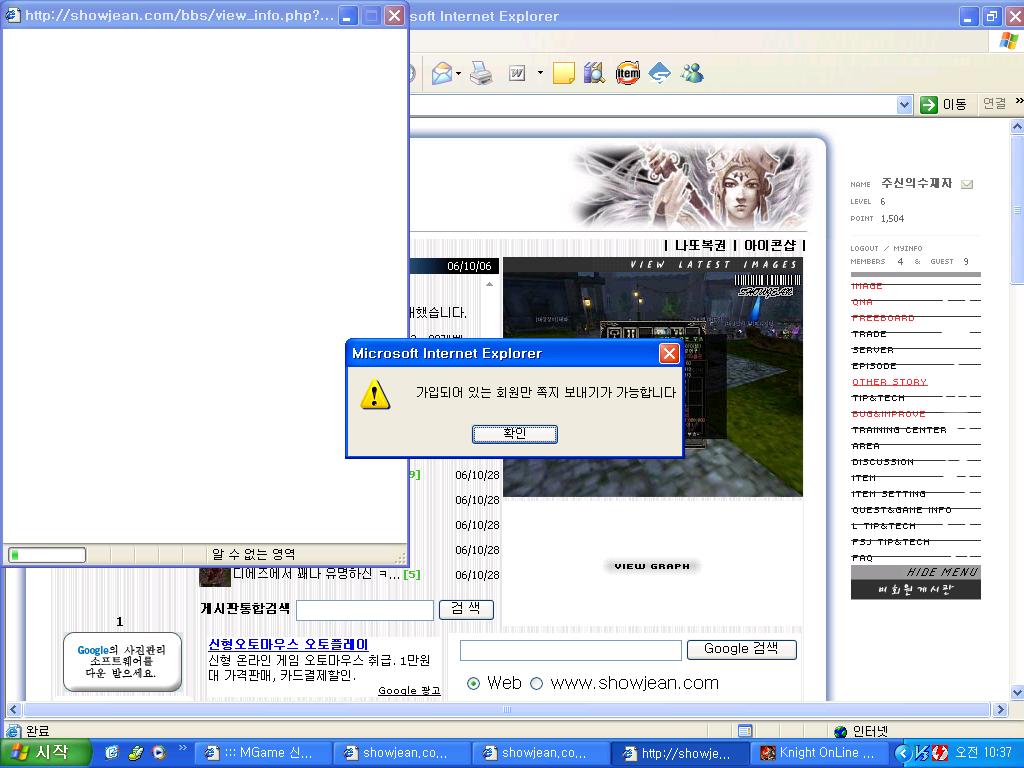The height and width of the screenshot is (768, 1024).
Task: Open the TRADE menu item
Action: click(869, 334)
